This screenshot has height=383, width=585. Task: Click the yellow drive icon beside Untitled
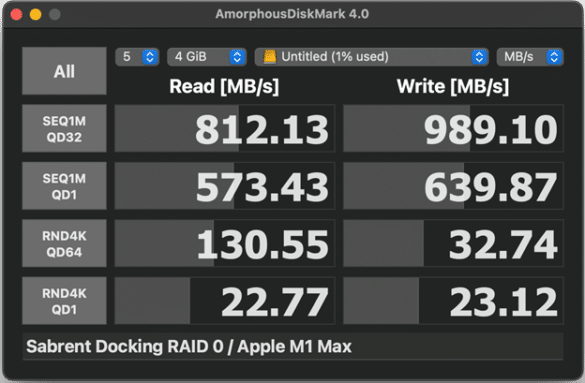270,57
